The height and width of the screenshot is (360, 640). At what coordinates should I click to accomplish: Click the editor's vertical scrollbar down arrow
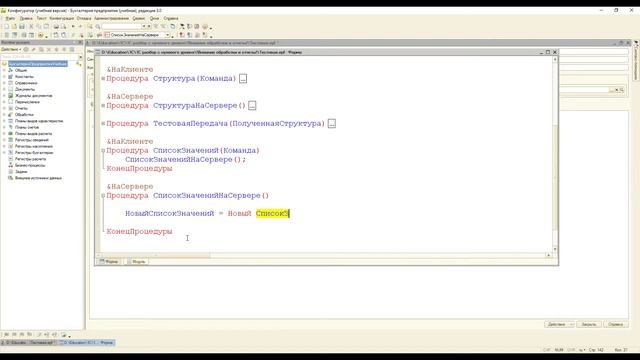[555, 249]
